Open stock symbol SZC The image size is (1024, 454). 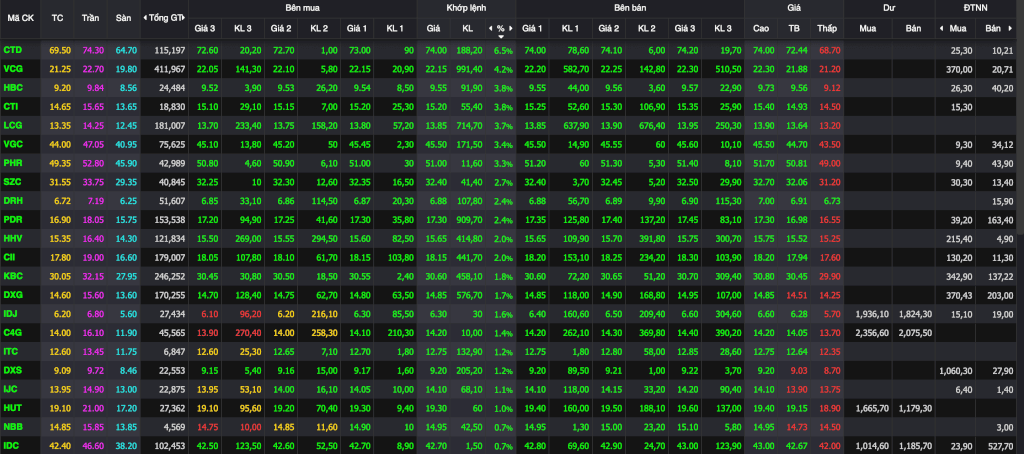pyautogui.click(x=12, y=182)
